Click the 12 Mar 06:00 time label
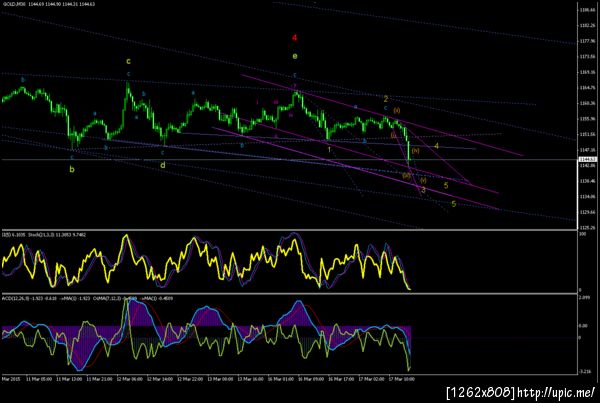 [130, 379]
